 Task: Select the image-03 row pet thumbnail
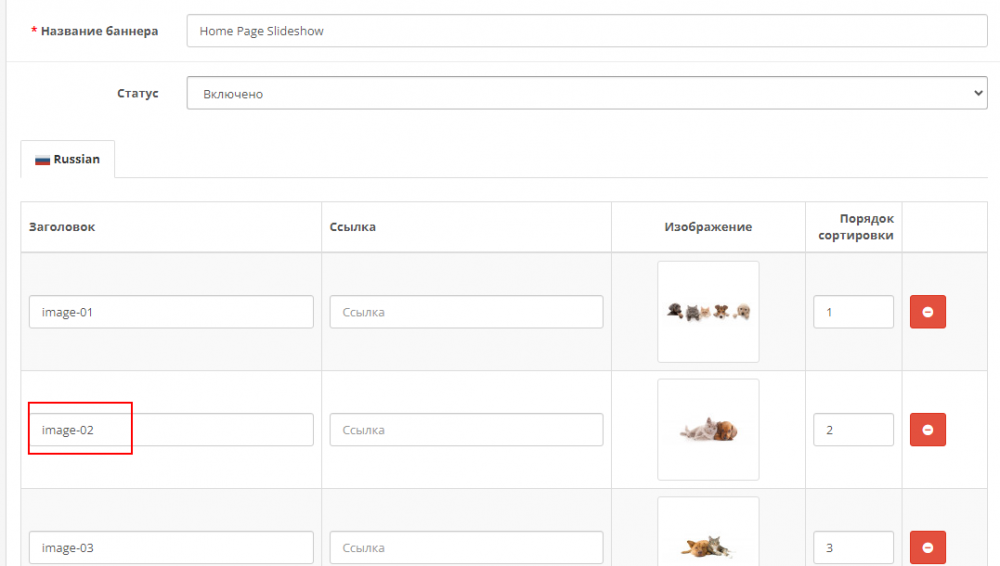coord(708,532)
